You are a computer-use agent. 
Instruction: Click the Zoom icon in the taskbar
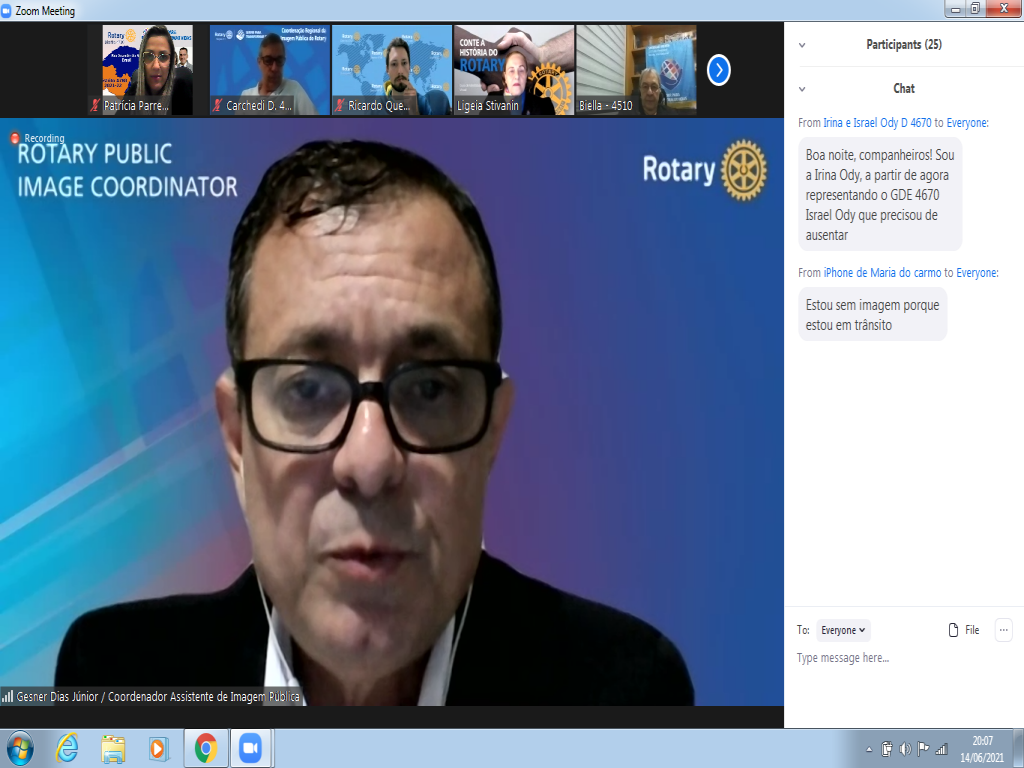(249, 748)
